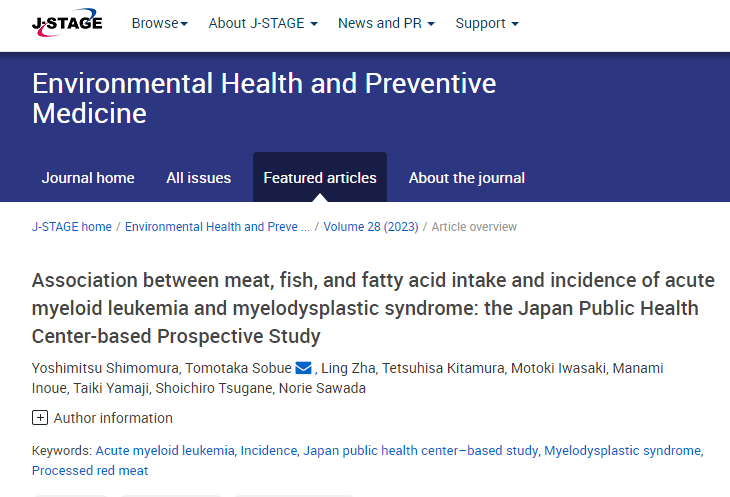
Task: Click the J-STAGE home breadcrumb link
Action: (x=72, y=227)
